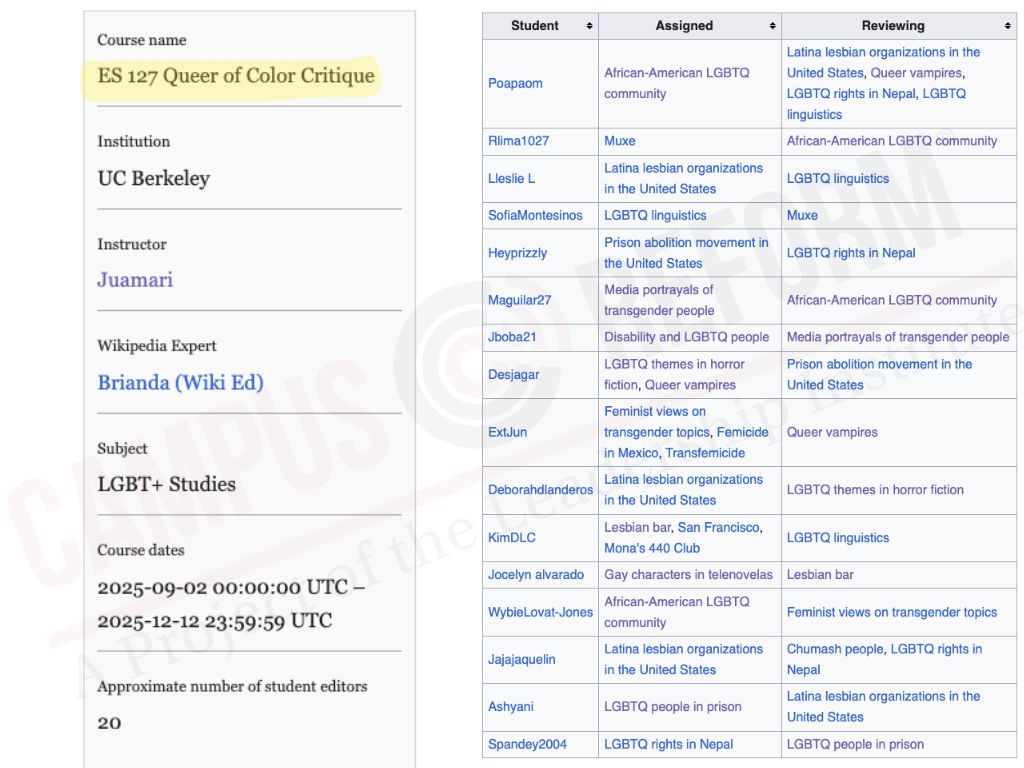The height and width of the screenshot is (768, 1024).
Task: Open Mona's 440 Club article
Action: coord(652,549)
